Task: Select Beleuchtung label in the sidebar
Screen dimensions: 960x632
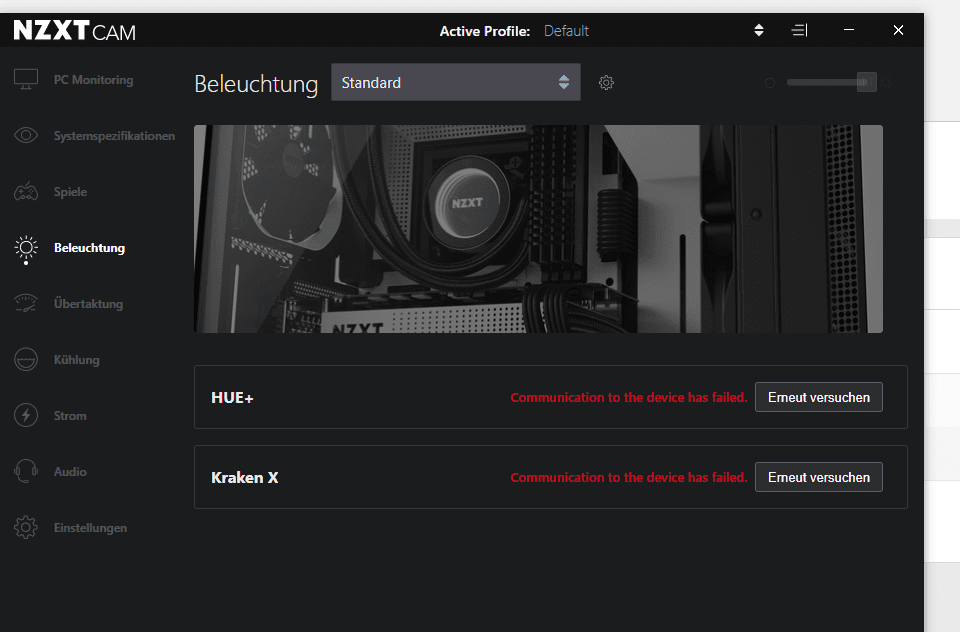Action: pyautogui.click(x=89, y=247)
